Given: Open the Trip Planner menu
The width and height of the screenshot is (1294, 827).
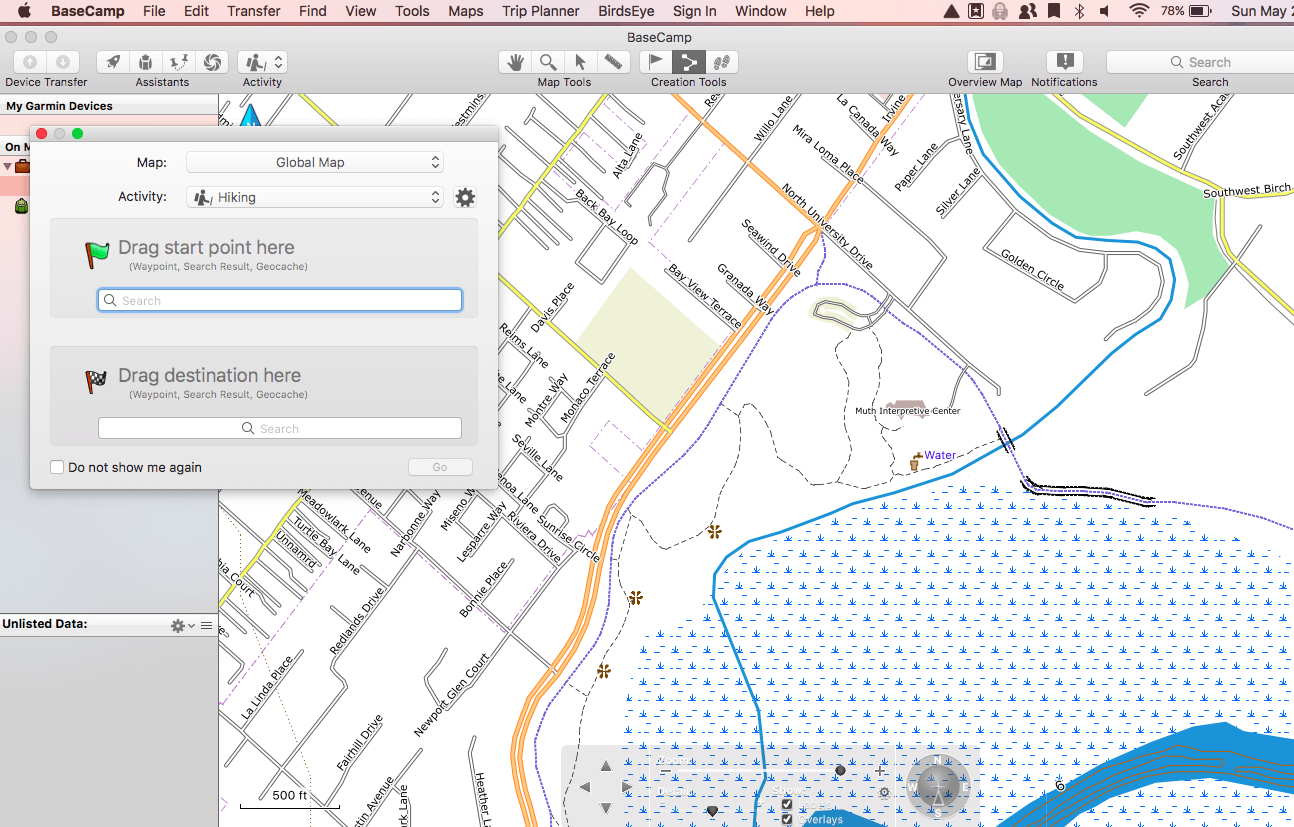Looking at the screenshot, I should (540, 11).
